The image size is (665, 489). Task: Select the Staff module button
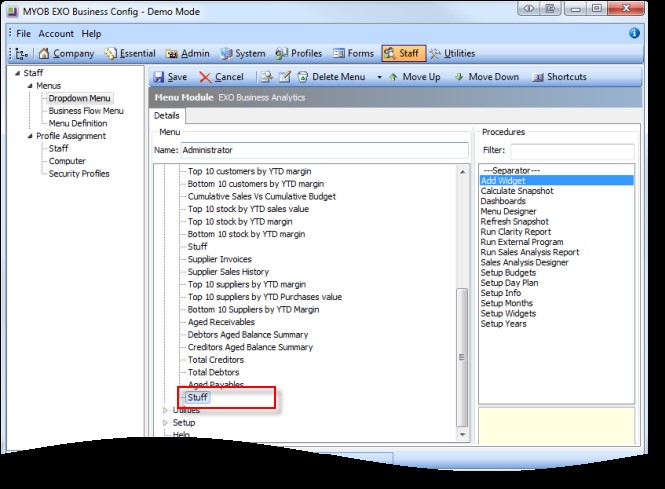click(403, 53)
